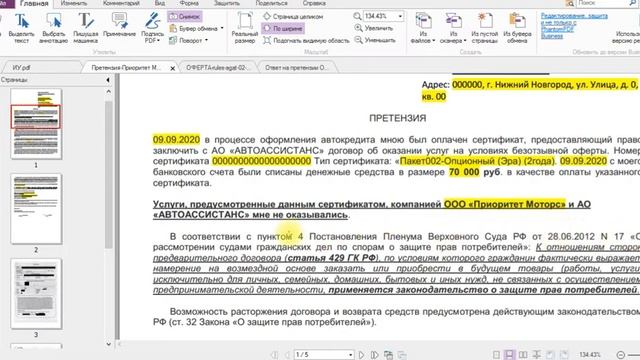Screen dimensions: 640x360
Task: Activate the Выбрать аннотацию tool
Action: (x=53, y=29)
